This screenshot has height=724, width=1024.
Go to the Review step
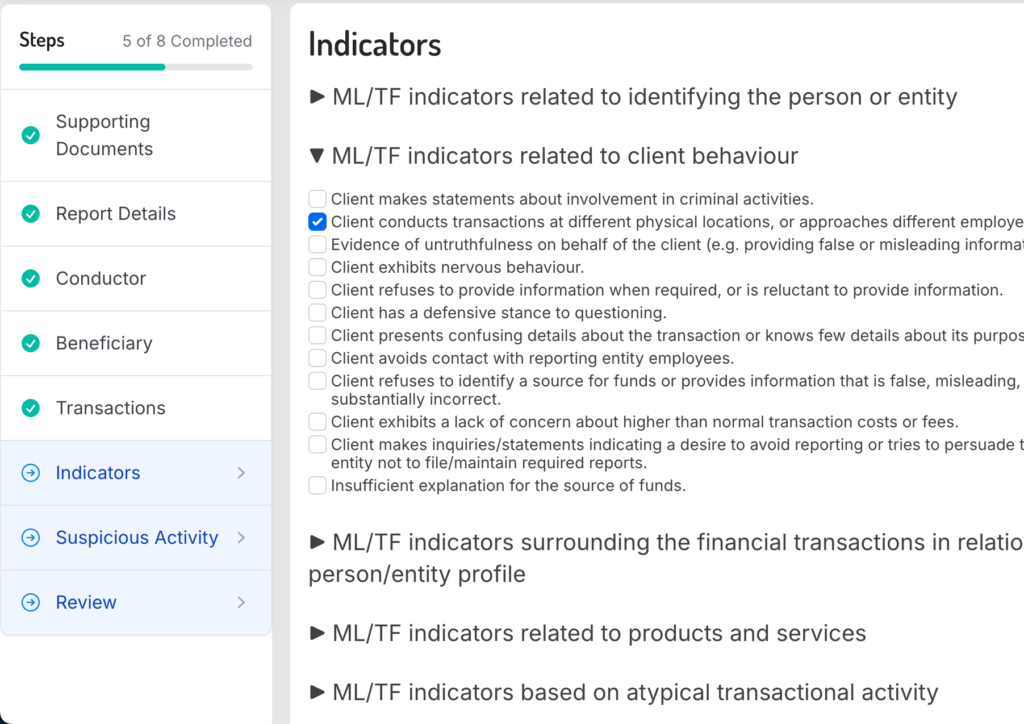point(86,603)
